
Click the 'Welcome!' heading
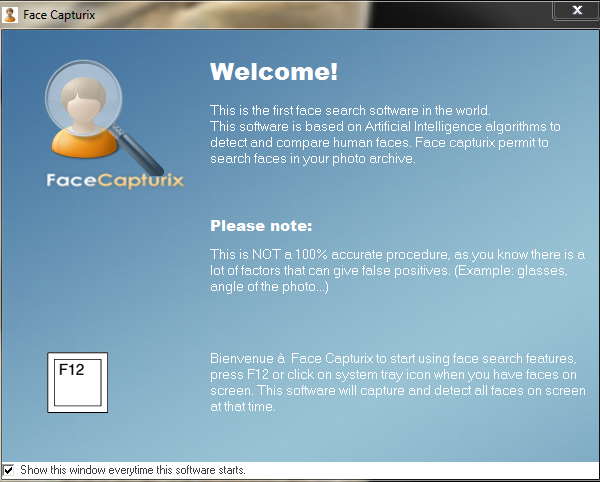pos(274,72)
